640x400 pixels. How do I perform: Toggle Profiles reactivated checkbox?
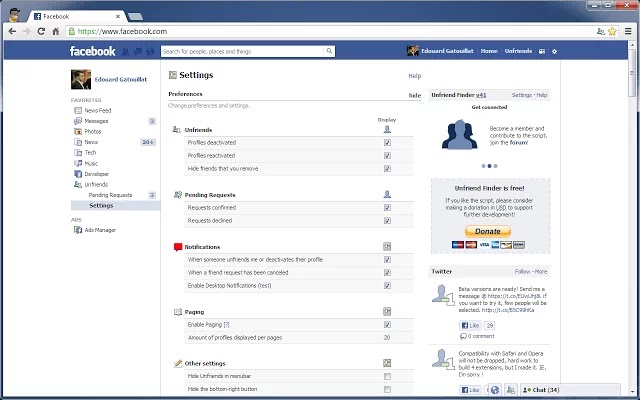(387, 156)
